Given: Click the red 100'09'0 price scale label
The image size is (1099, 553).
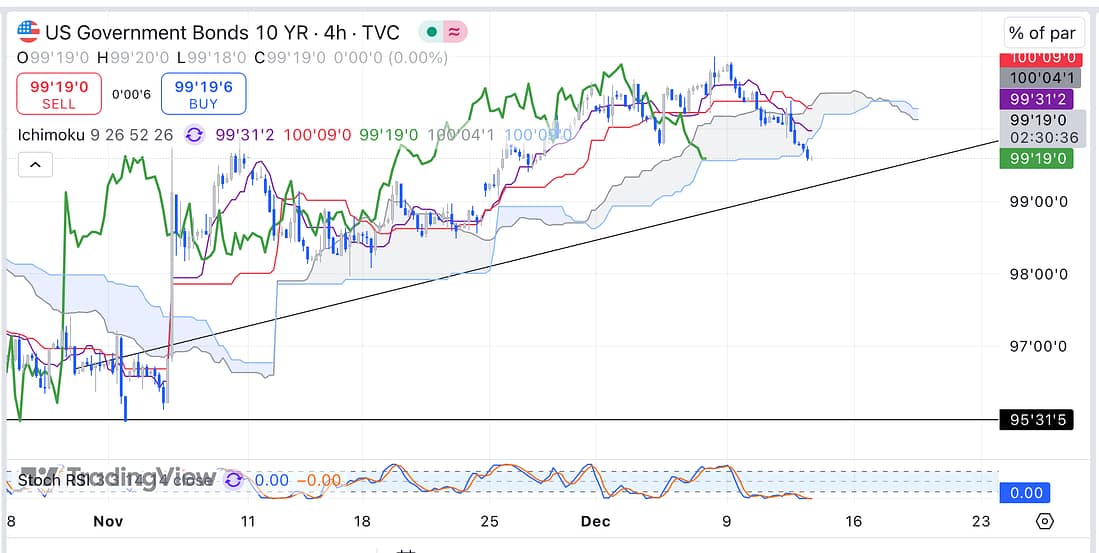Looking at the screenshot, I should (1043, 59).
